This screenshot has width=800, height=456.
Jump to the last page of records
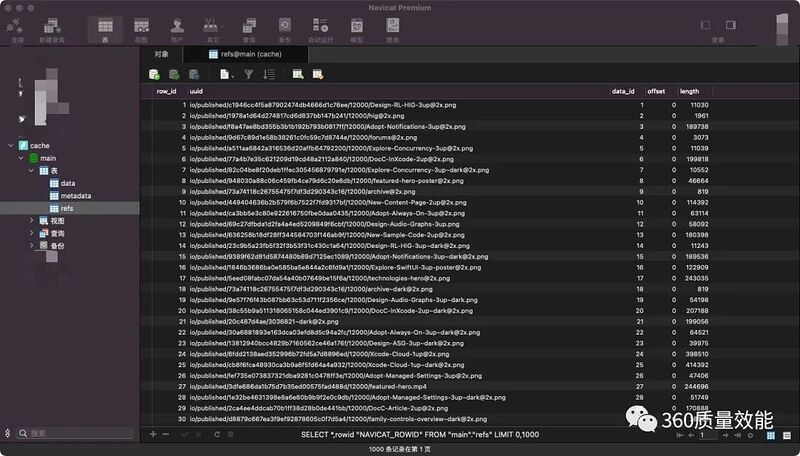pos(737,435)
